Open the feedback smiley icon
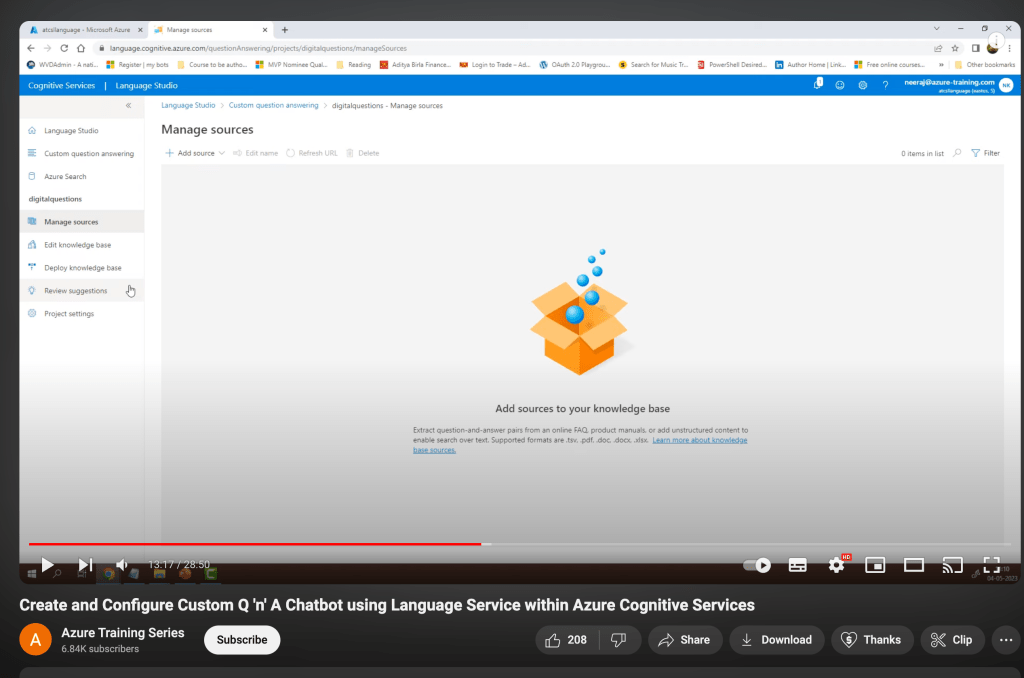This screenshot has width=1024, height=678. 840,85
